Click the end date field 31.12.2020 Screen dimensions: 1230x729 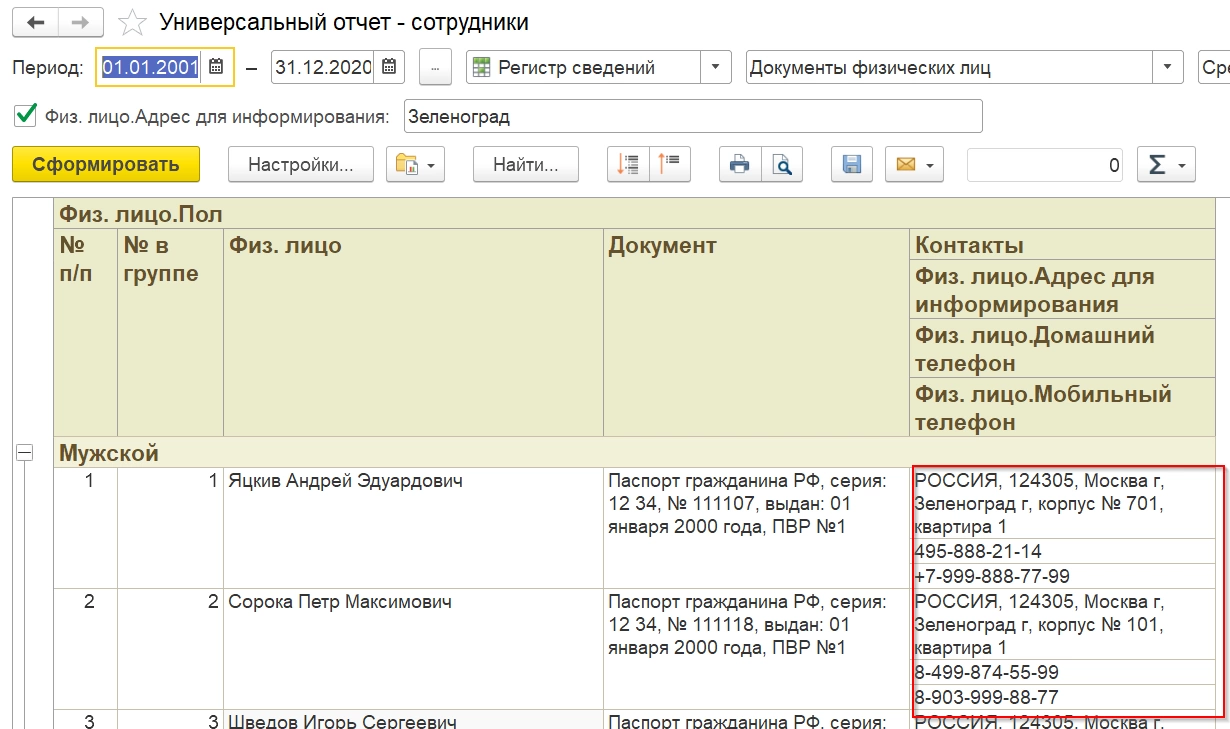[323, 68]
